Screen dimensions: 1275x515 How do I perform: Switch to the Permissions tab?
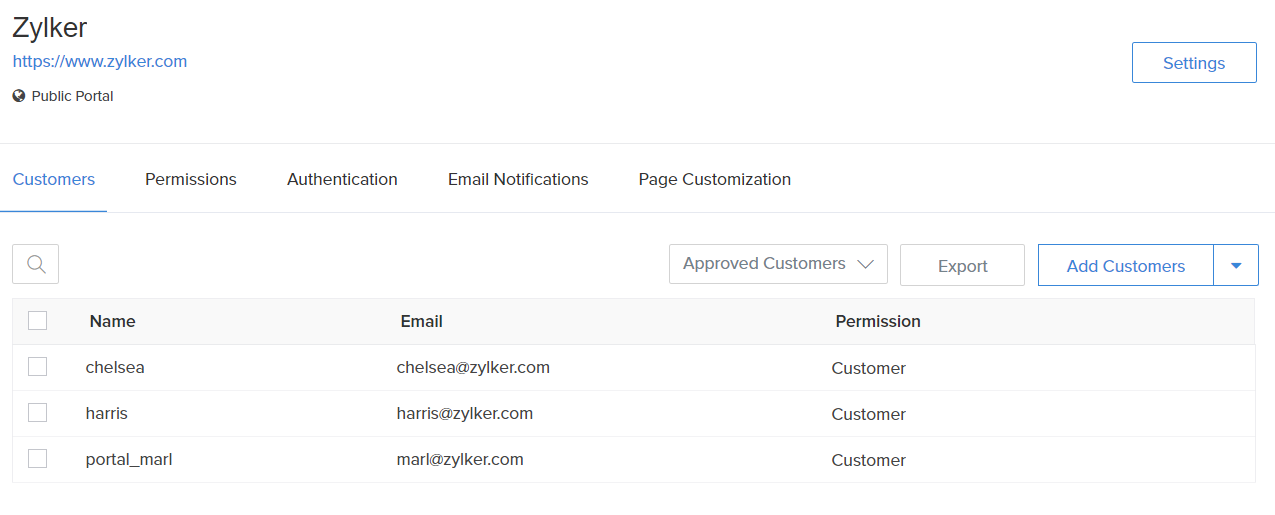191,180
